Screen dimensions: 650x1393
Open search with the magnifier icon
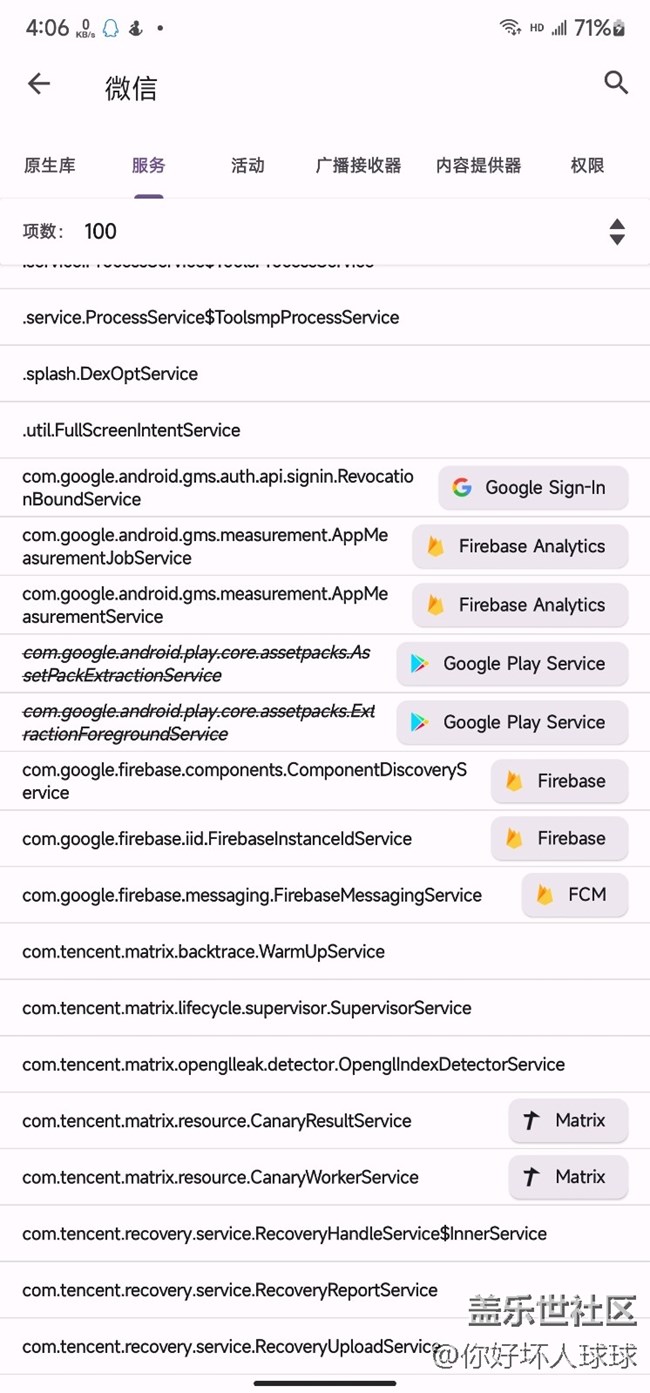point(616,83)
